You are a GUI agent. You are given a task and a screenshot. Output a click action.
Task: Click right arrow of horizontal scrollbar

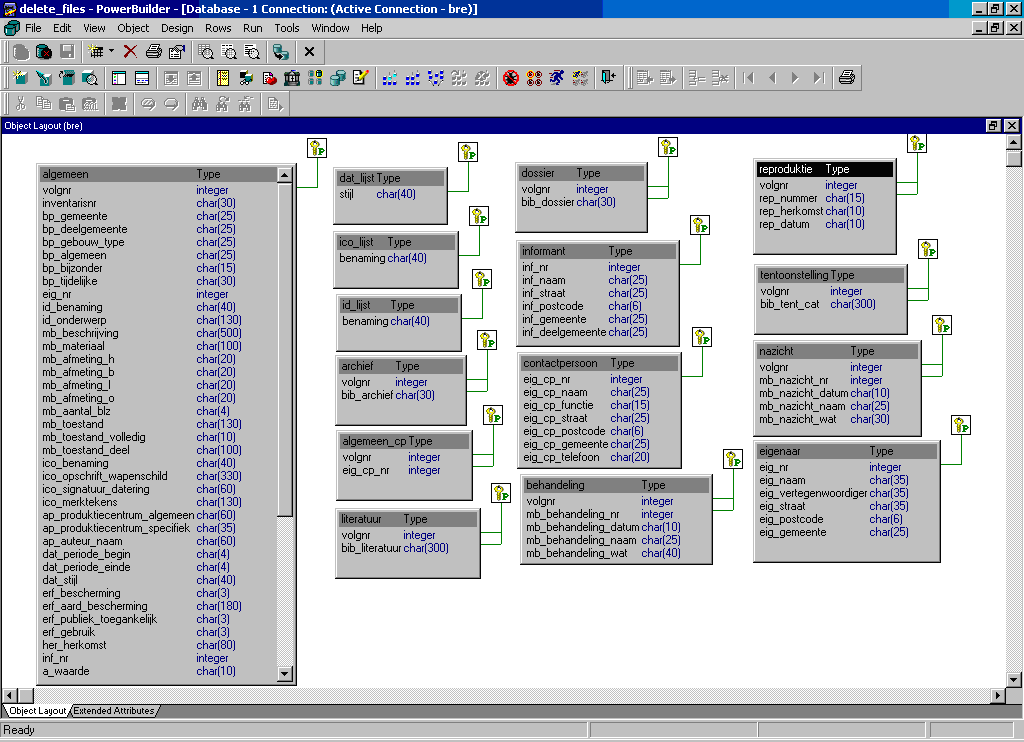(x=997, y=695)
